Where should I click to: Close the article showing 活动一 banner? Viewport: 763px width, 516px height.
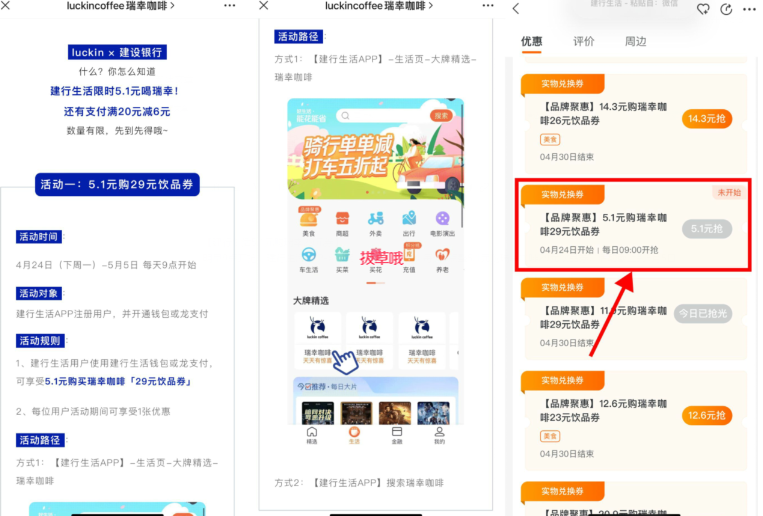pos(6,6)
